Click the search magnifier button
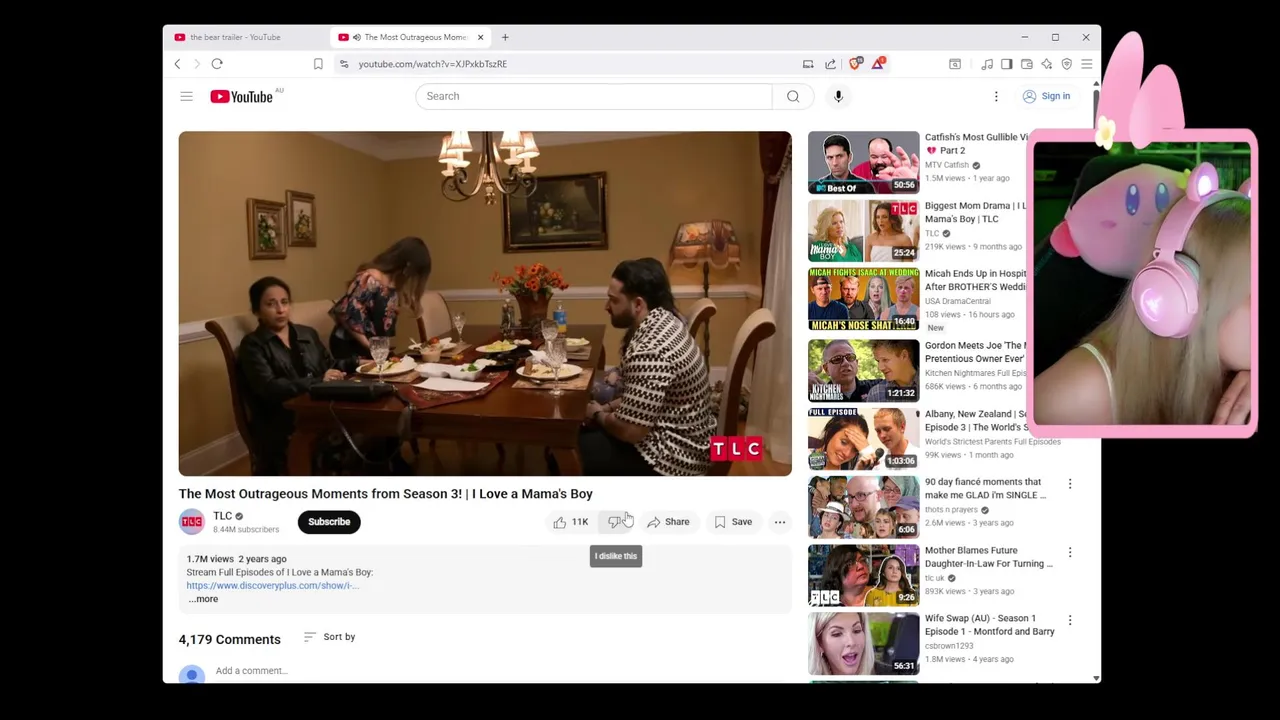 point(793,96)
